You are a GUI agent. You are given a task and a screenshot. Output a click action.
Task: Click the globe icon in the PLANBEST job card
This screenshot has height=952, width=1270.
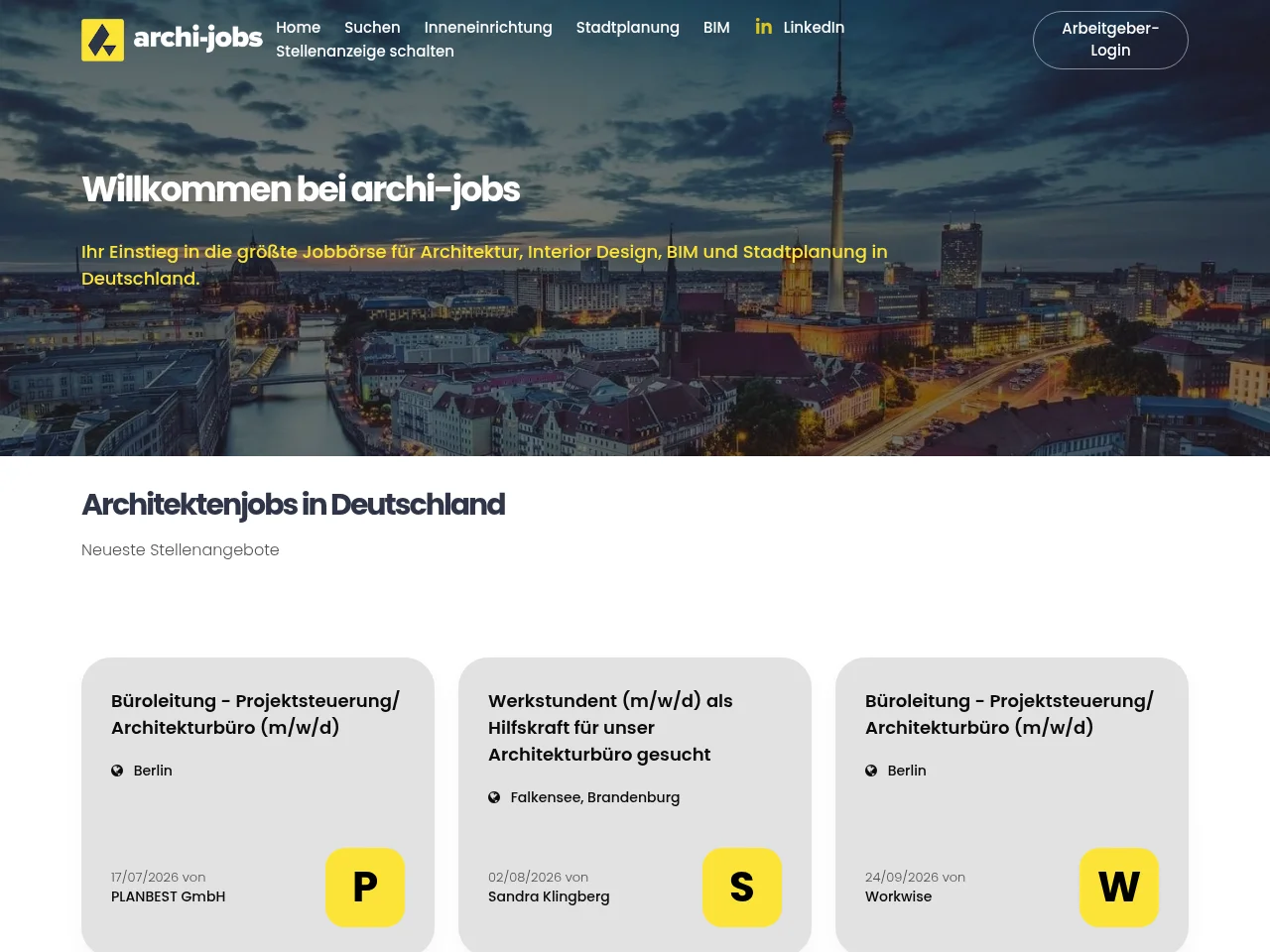[x=117, y=771]
